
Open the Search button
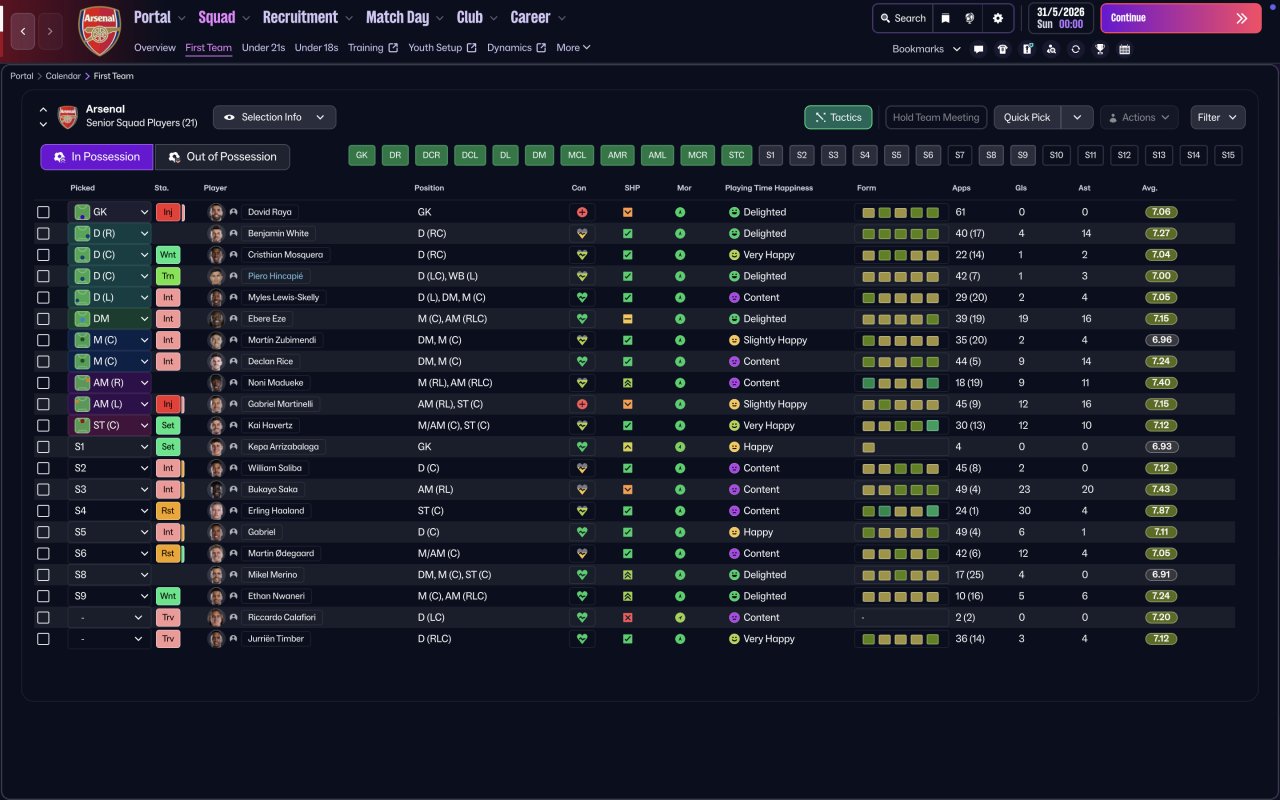[903, 18]
